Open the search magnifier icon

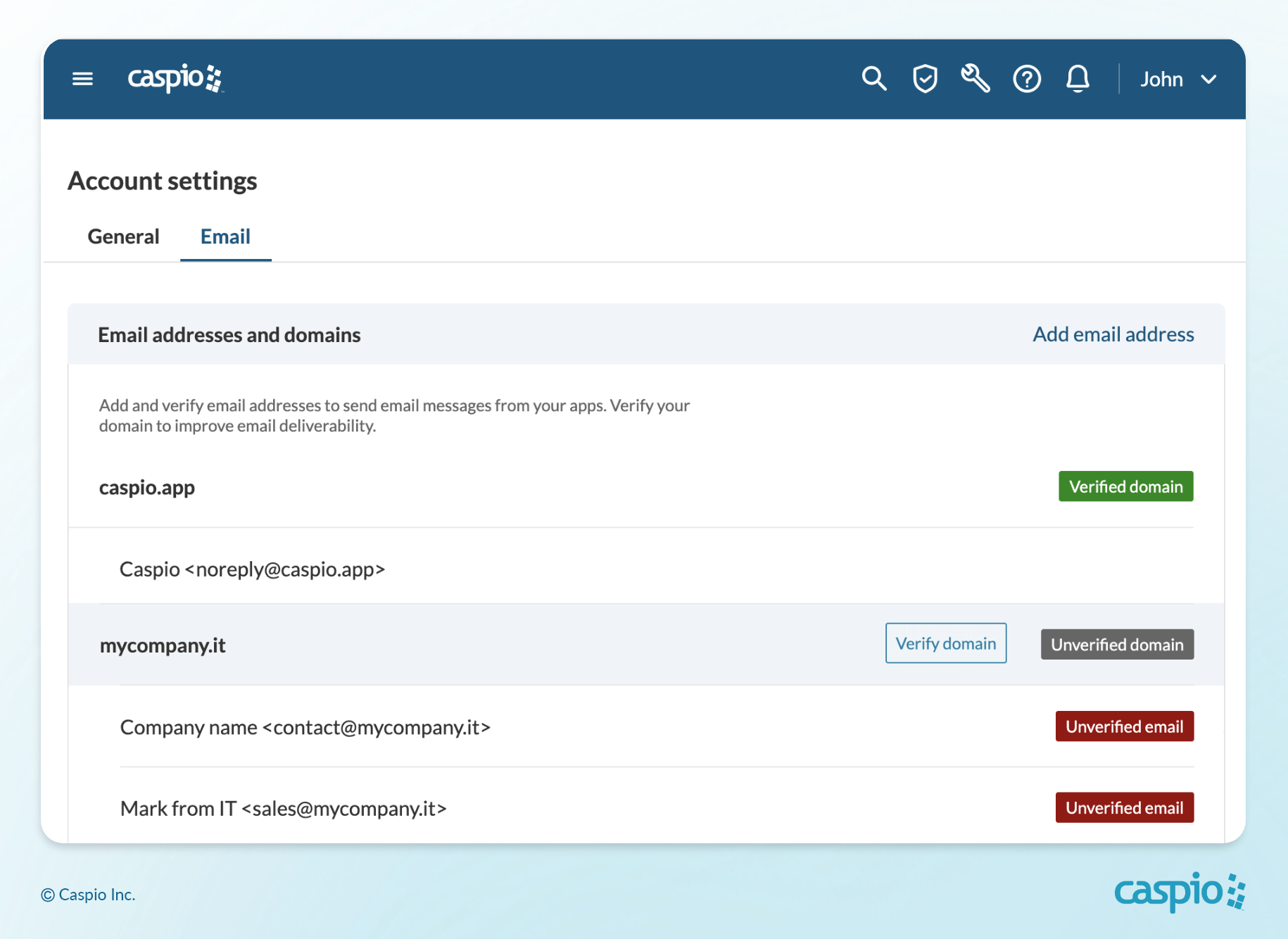click(x=873, y=79)
